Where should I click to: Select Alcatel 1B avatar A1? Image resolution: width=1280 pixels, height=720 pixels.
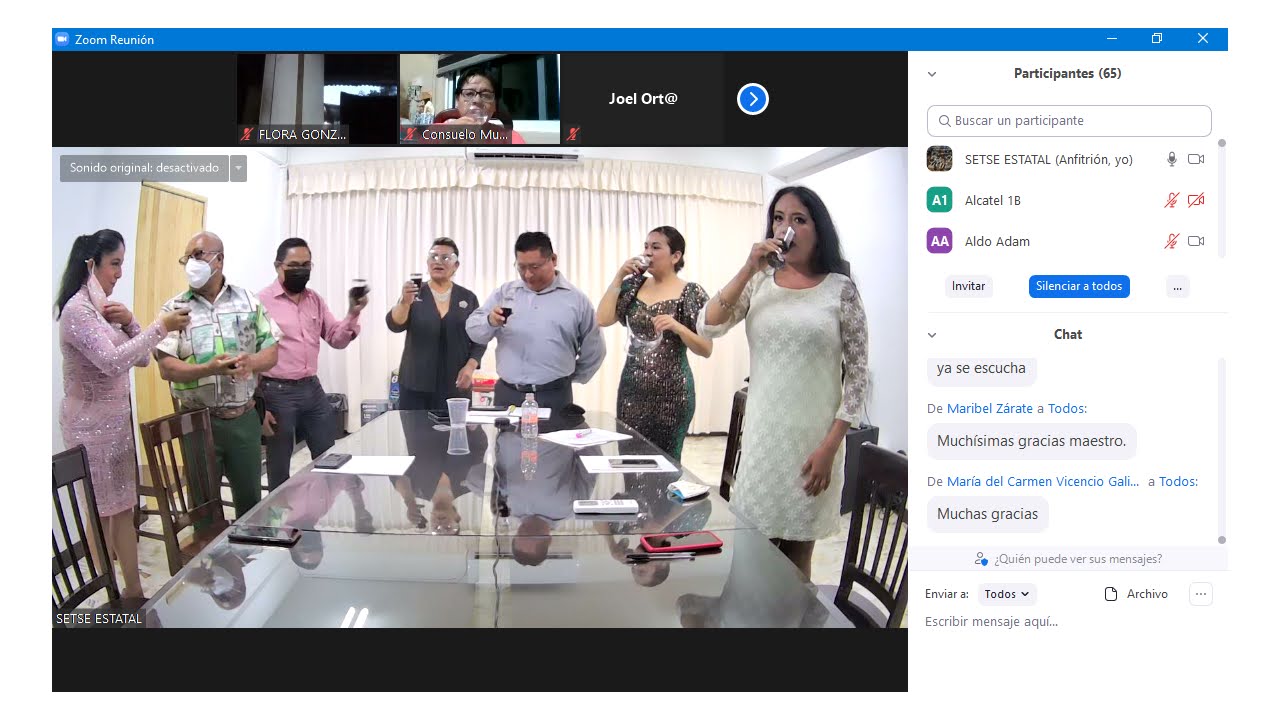[939, 200]
